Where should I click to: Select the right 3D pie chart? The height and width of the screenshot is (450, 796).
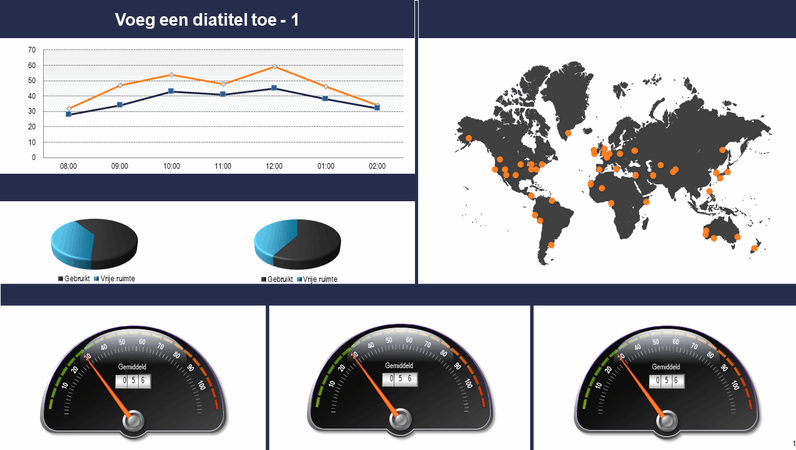[x=297, y=241]
